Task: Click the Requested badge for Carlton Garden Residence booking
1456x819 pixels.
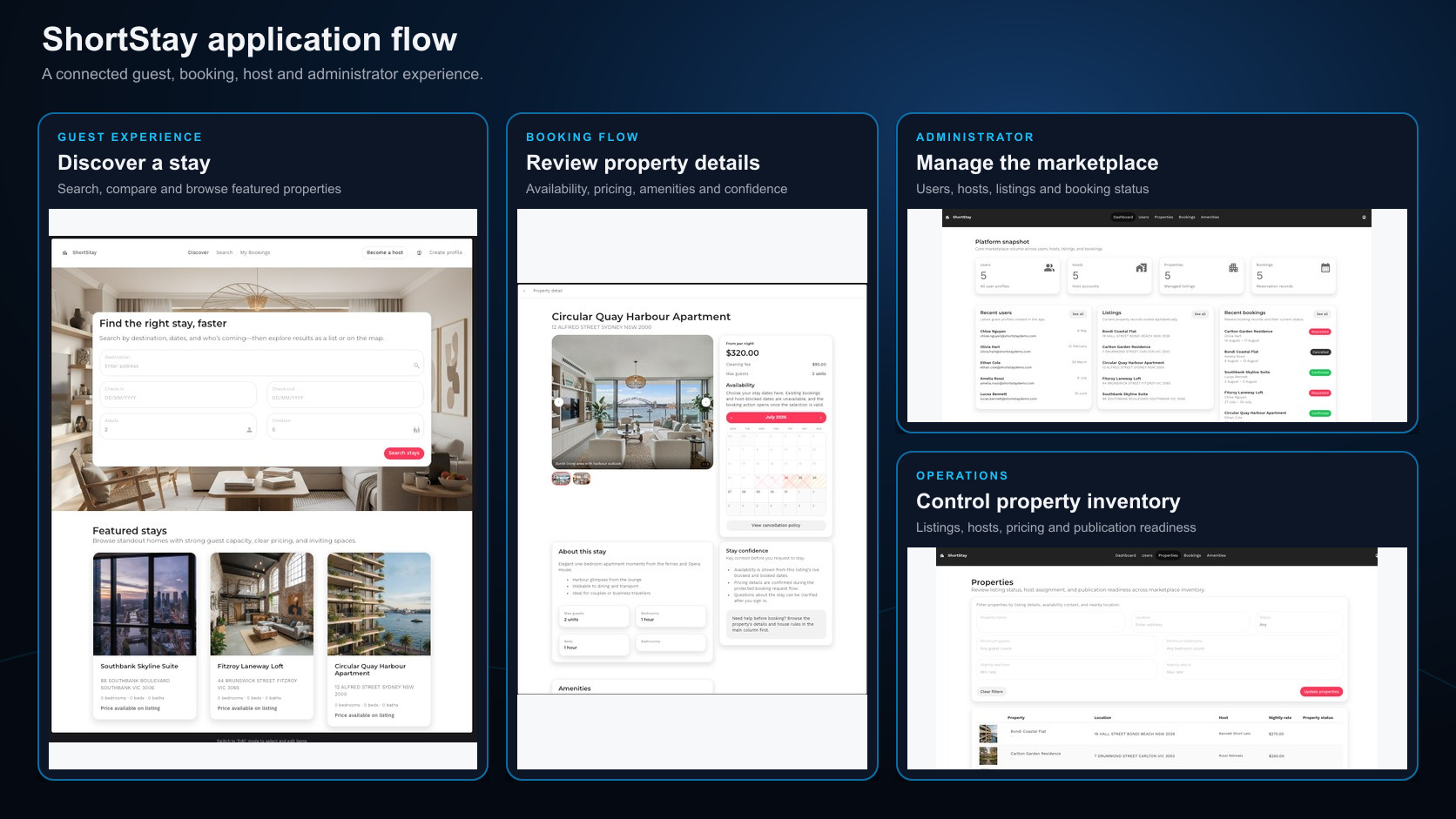Action: coord(1320,332)
